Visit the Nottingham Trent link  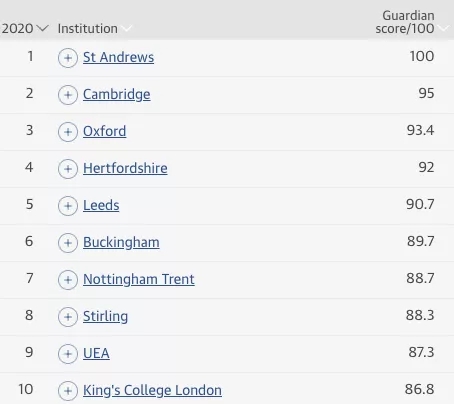(x=139, y=280)
